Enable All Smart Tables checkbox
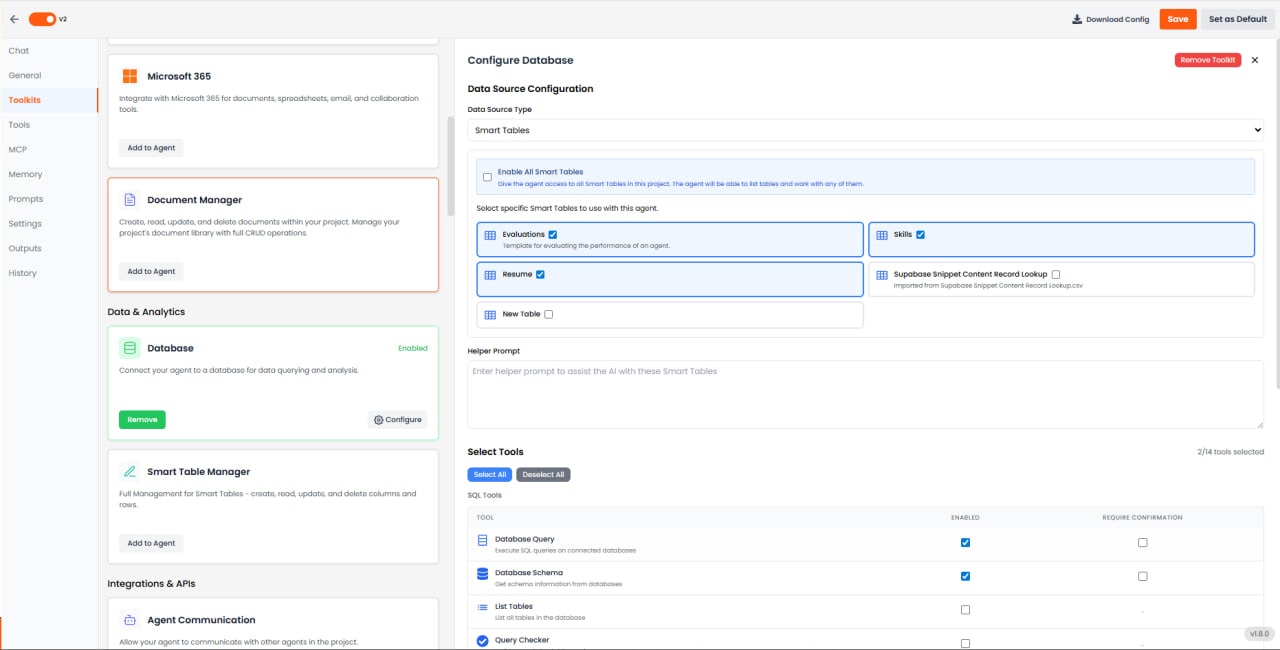Image resolution: width=1280 pixels, height=650 pixels. pos(487,176)
